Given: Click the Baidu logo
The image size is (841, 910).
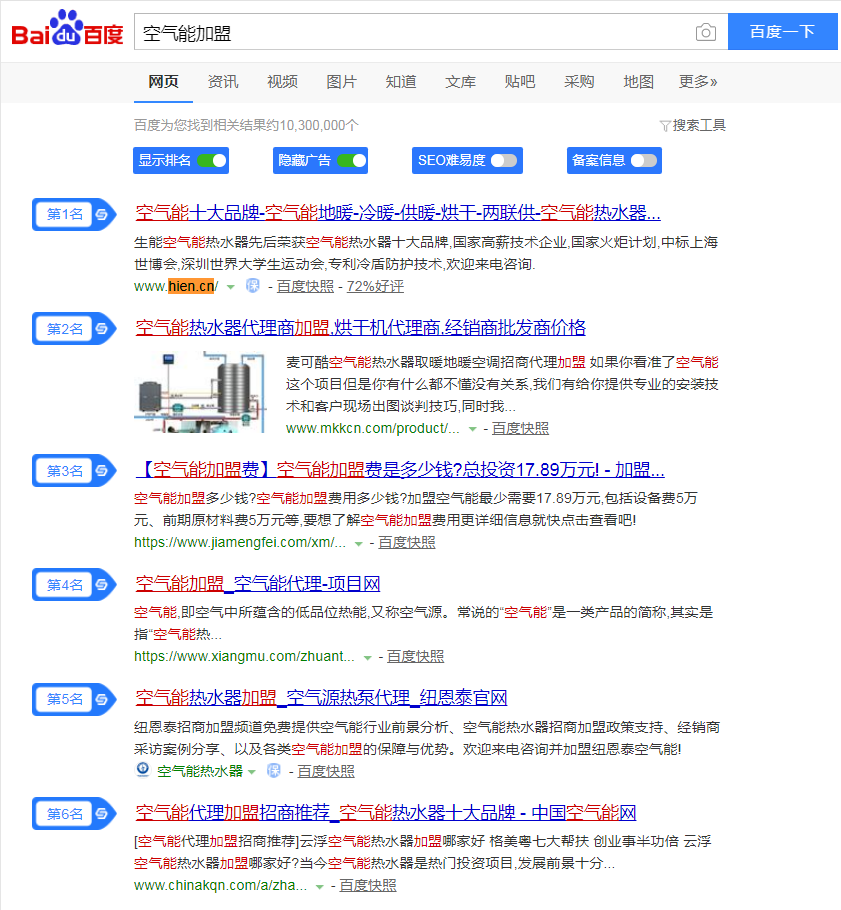Looking at the screenshot, I should (67, 29).
